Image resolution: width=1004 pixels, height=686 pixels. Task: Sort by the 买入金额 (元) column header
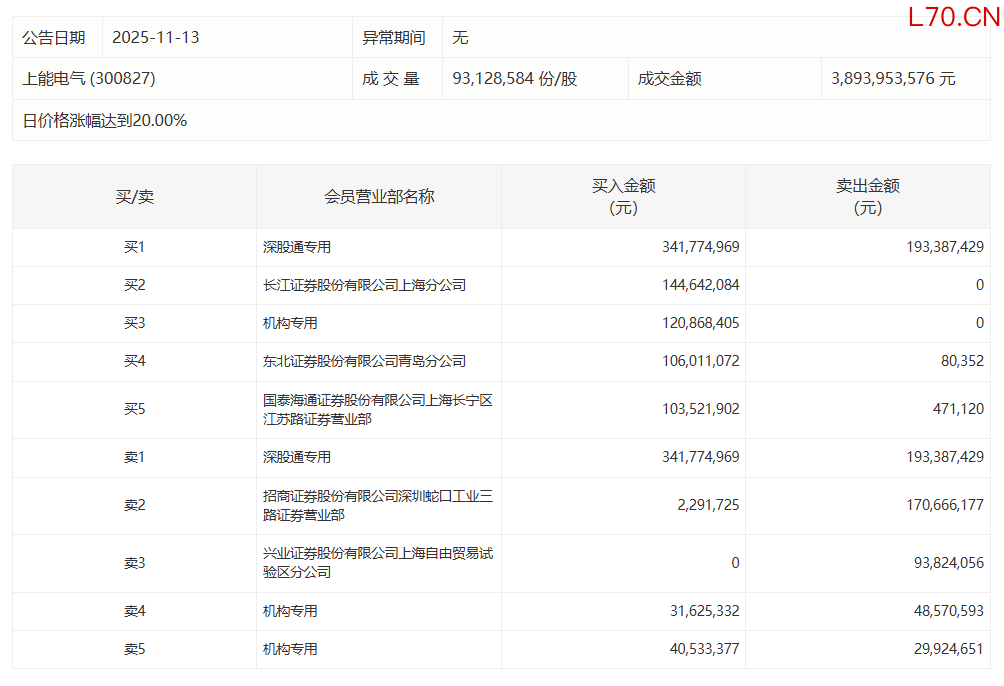click(623, 197)
